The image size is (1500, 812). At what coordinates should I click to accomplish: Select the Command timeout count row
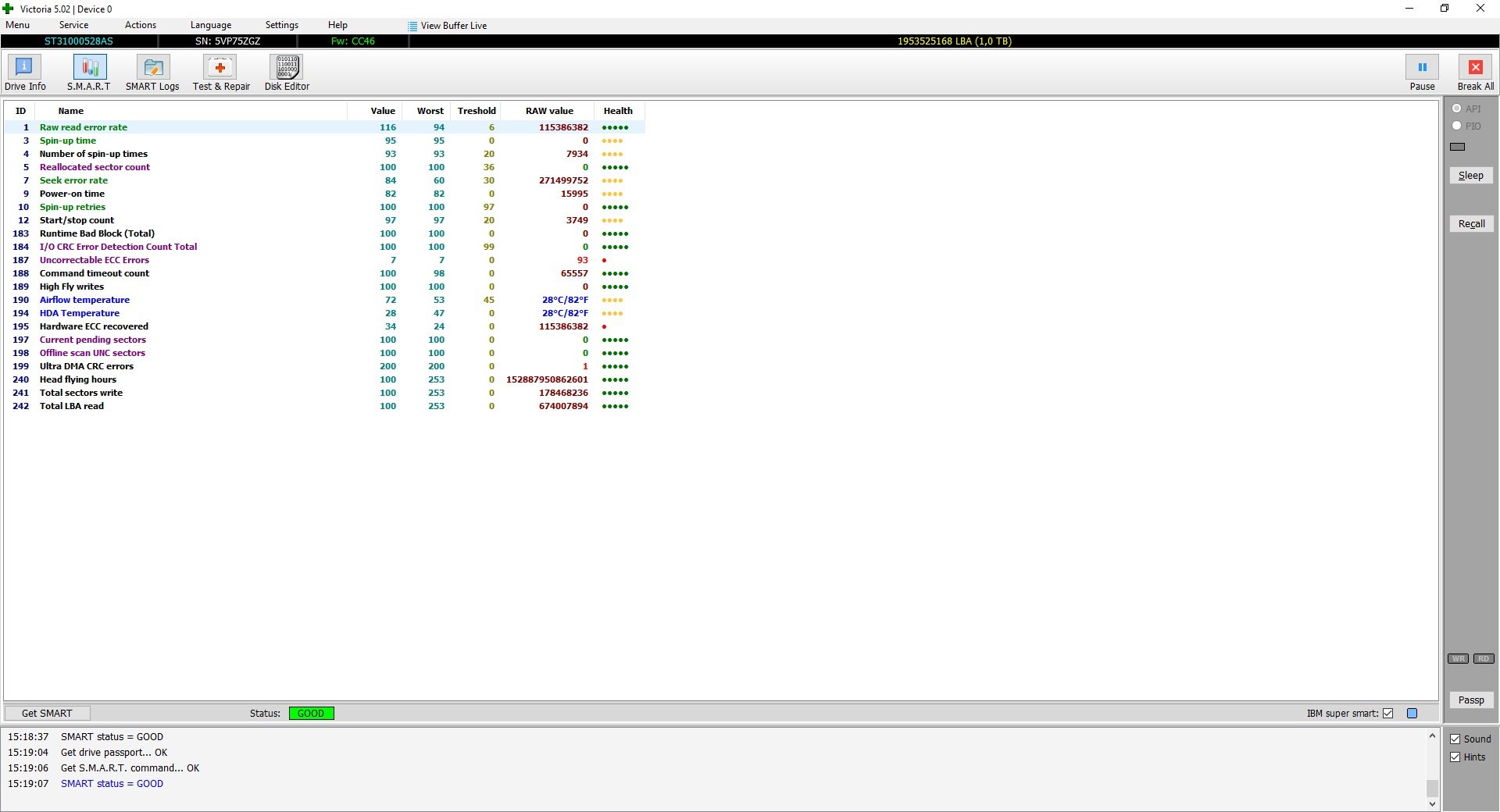tap(325, 273)
